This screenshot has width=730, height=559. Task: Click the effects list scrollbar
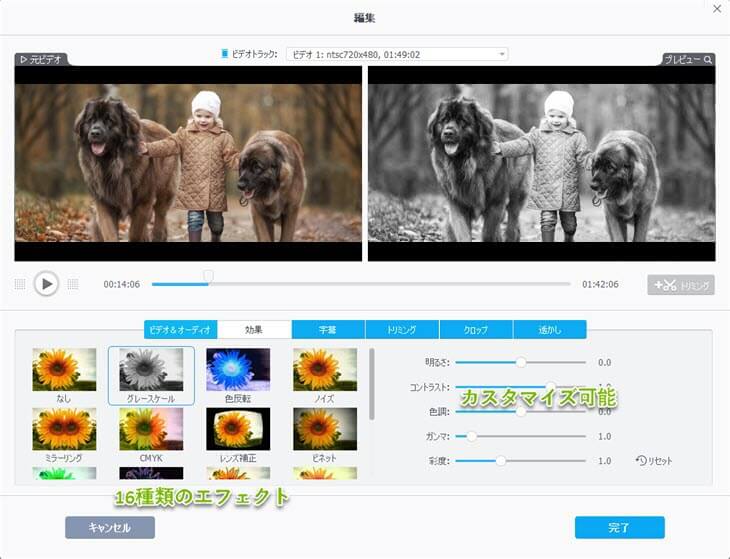(x=373, y=385)
